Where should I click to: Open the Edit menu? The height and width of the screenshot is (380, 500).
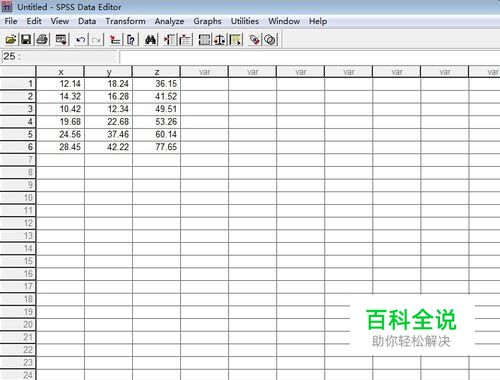pos(34,21)
